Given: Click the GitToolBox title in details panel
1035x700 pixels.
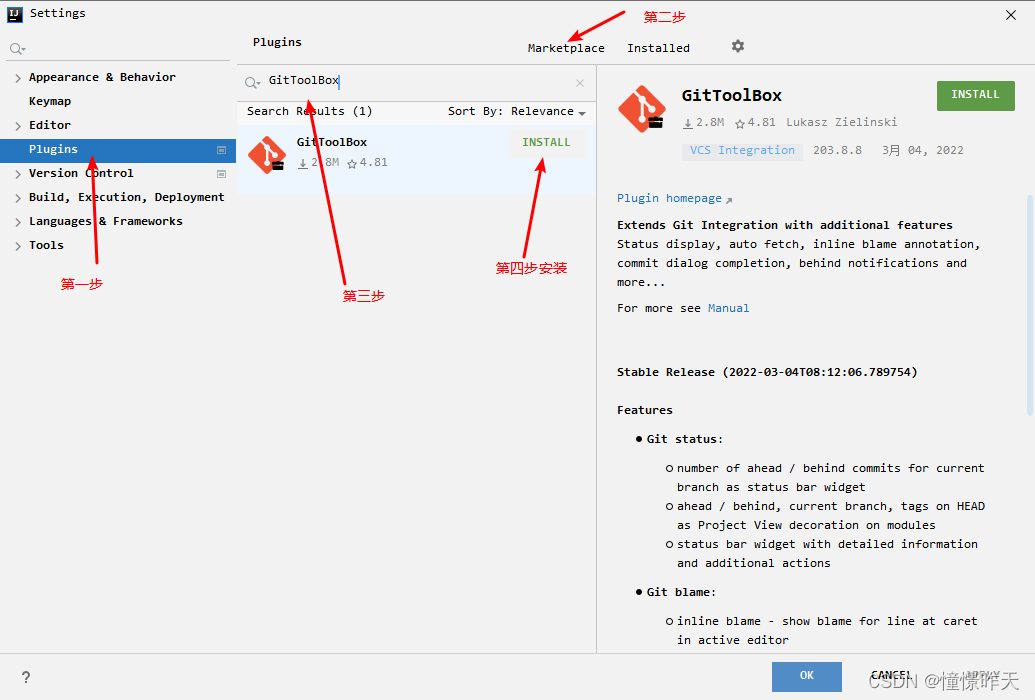Looking at the screenshot, I should 731,96.
